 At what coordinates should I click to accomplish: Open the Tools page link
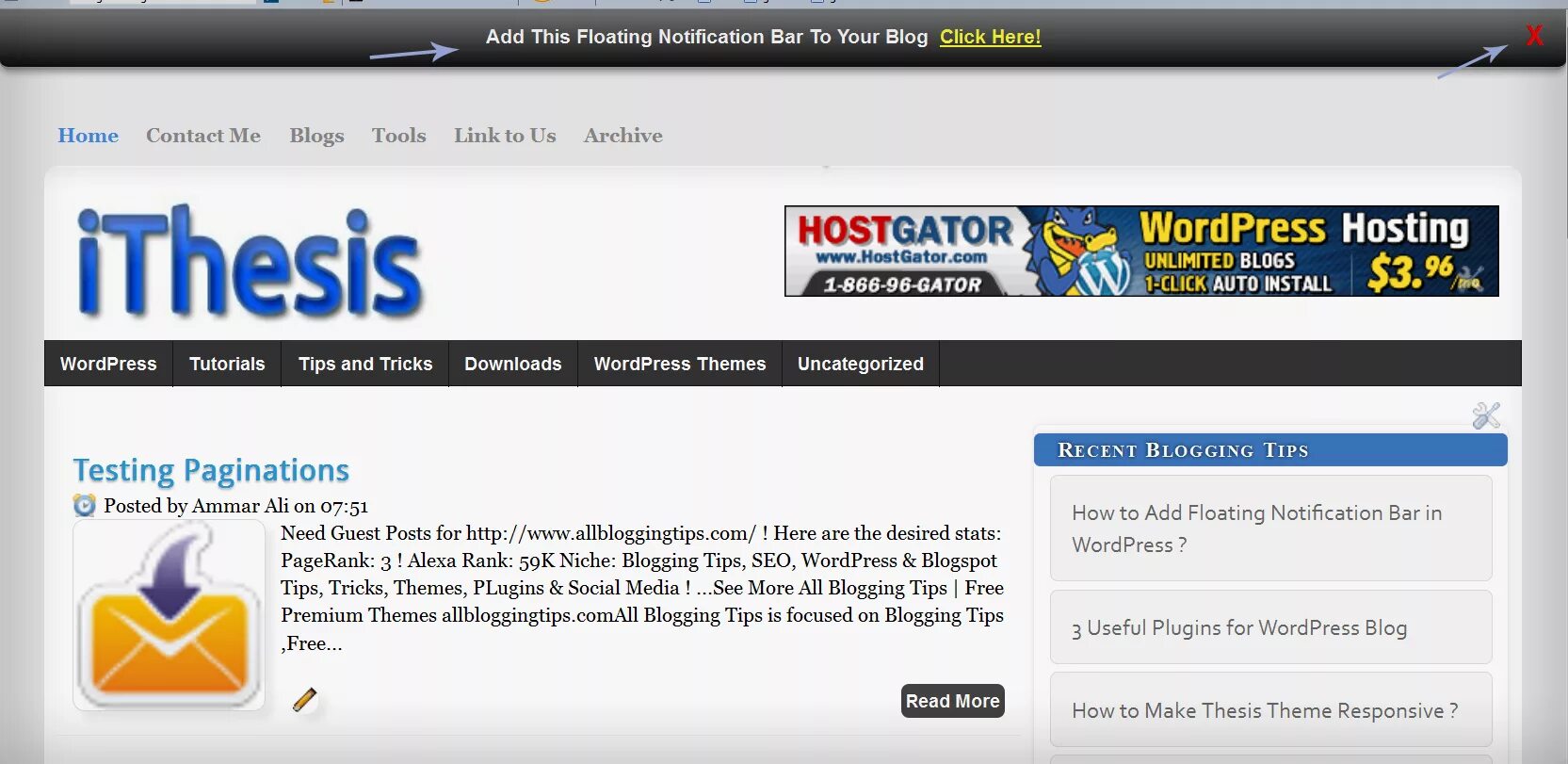tap(398, 136)
